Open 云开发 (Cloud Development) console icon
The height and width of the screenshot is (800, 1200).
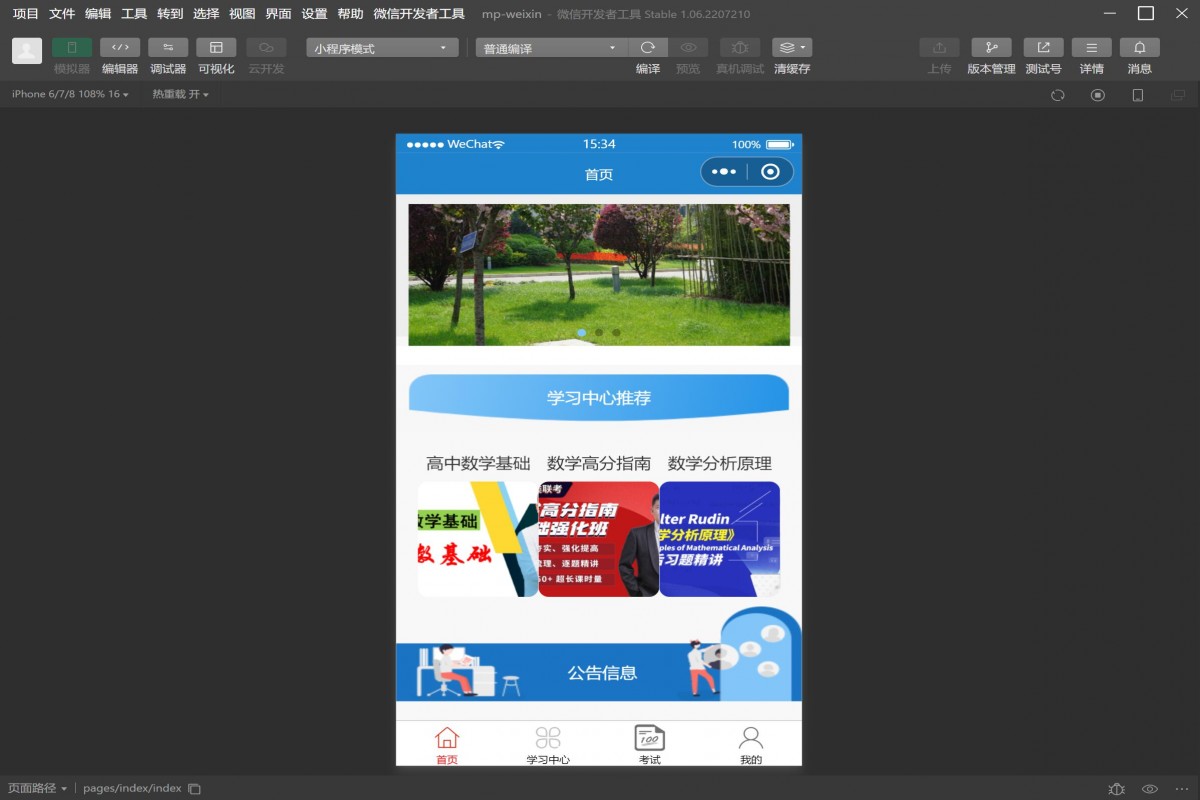[265, 47]
